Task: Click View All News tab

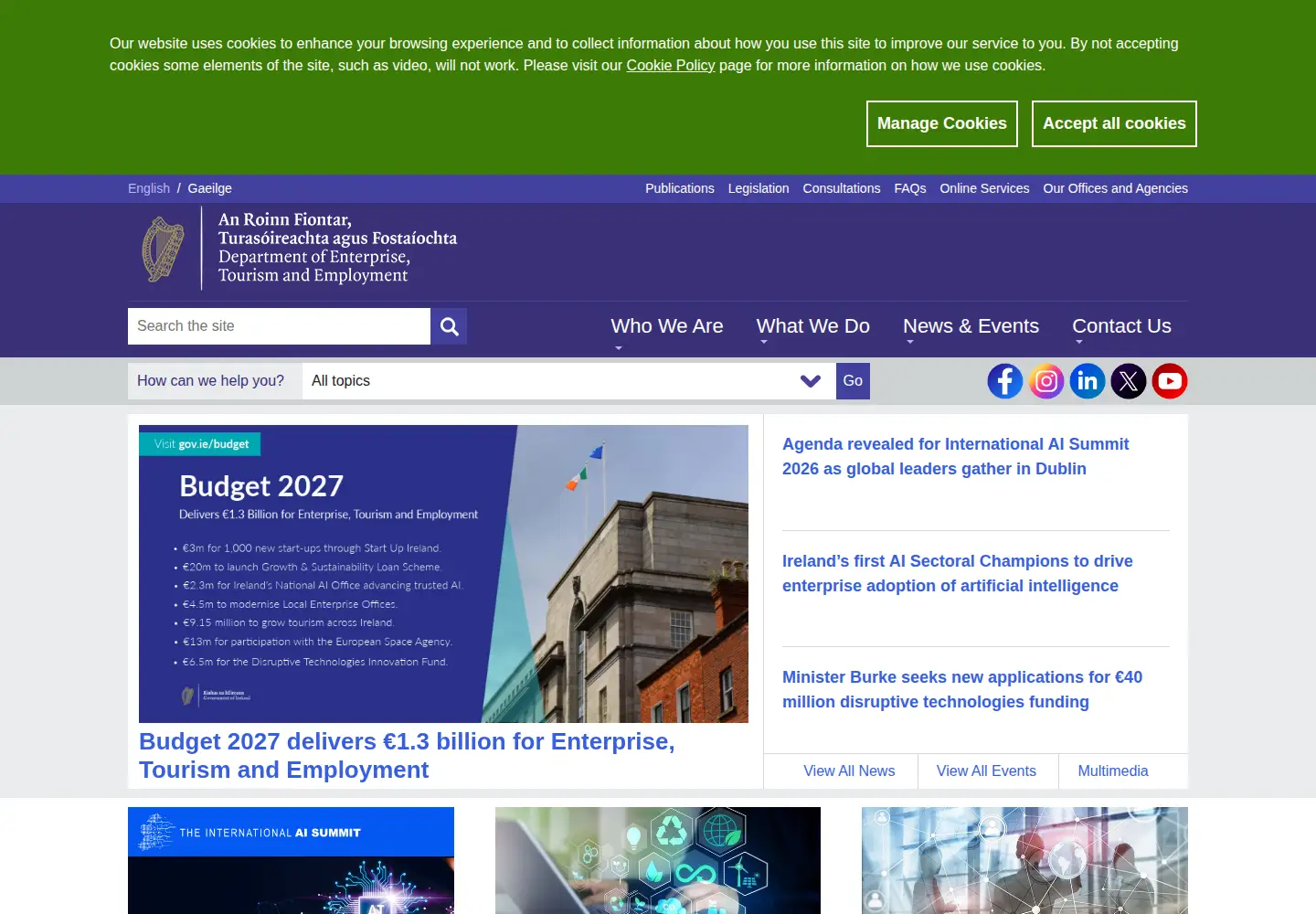Action: point(849,771)
